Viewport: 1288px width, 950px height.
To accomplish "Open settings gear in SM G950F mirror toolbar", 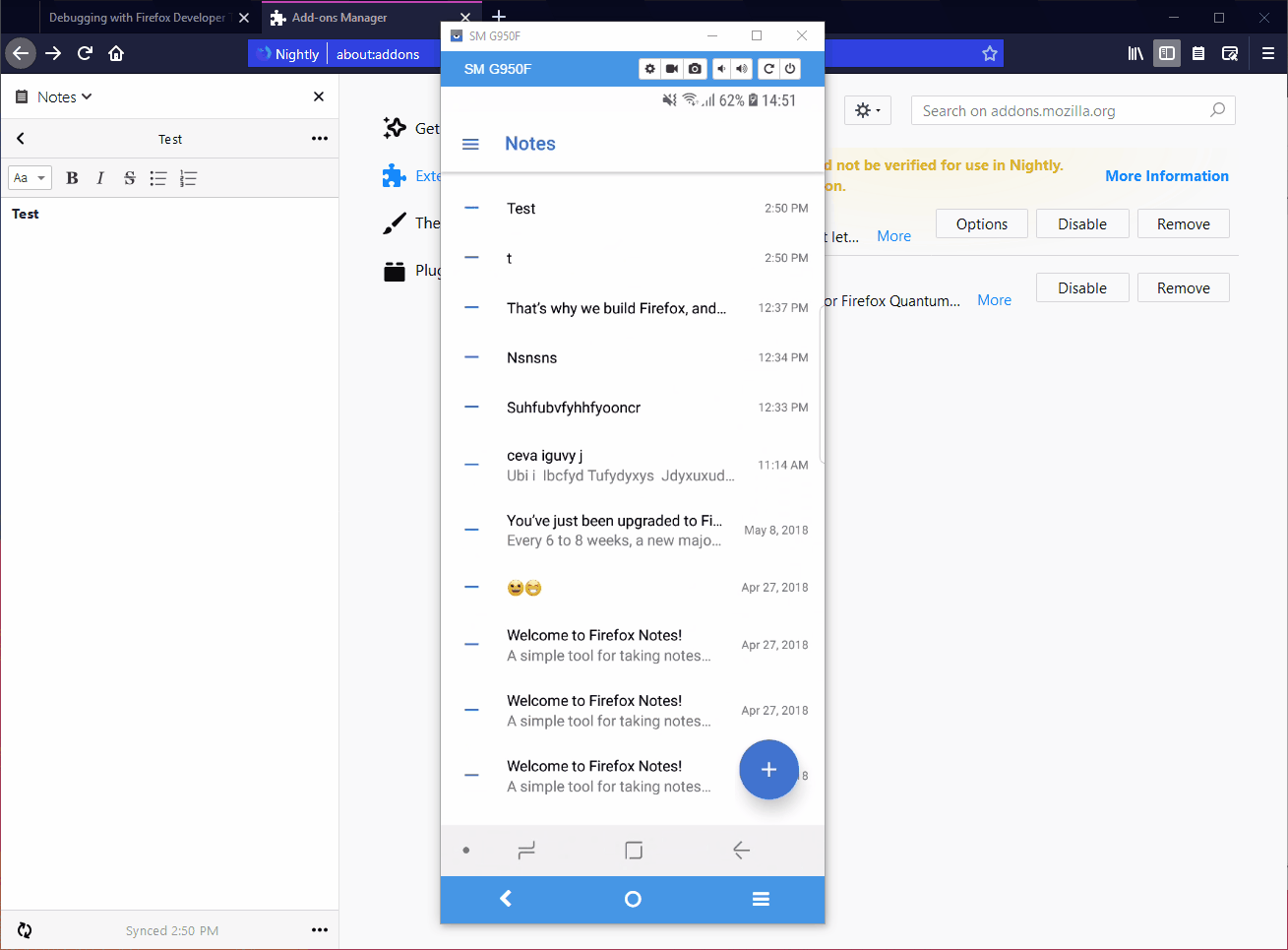I will [649, 69].
